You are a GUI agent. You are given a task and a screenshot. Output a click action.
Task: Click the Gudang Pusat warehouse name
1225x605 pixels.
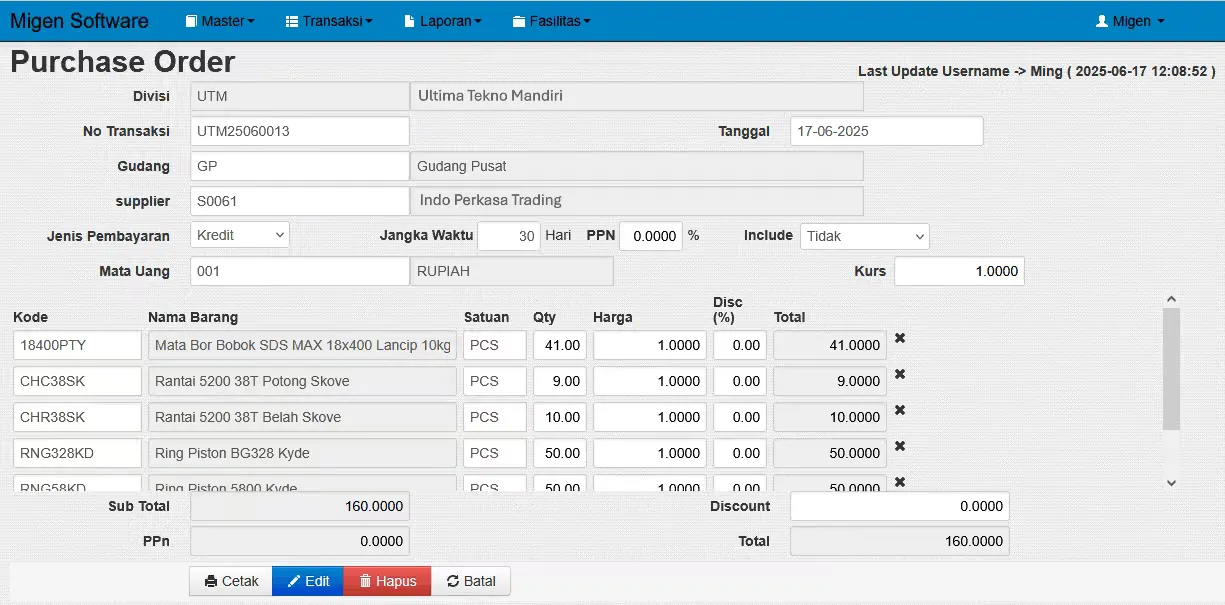coord(637,166)
